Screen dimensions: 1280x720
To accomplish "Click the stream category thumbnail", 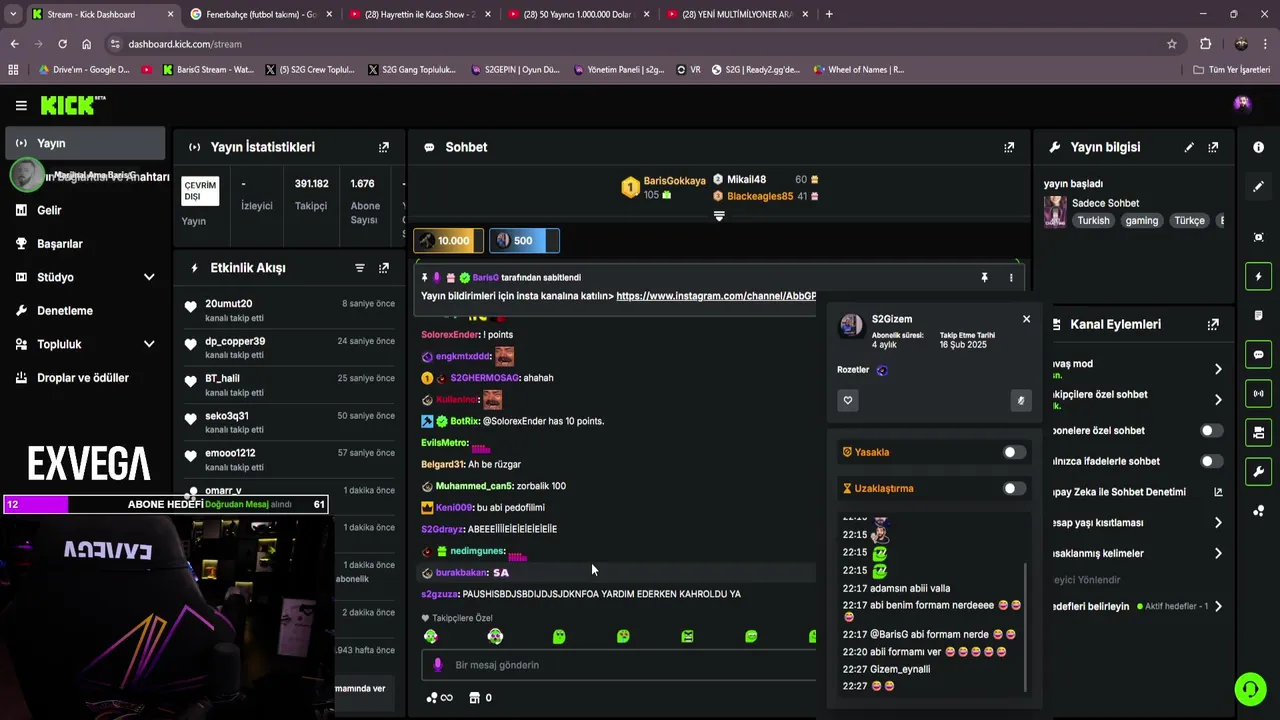I will [1055, 211].
